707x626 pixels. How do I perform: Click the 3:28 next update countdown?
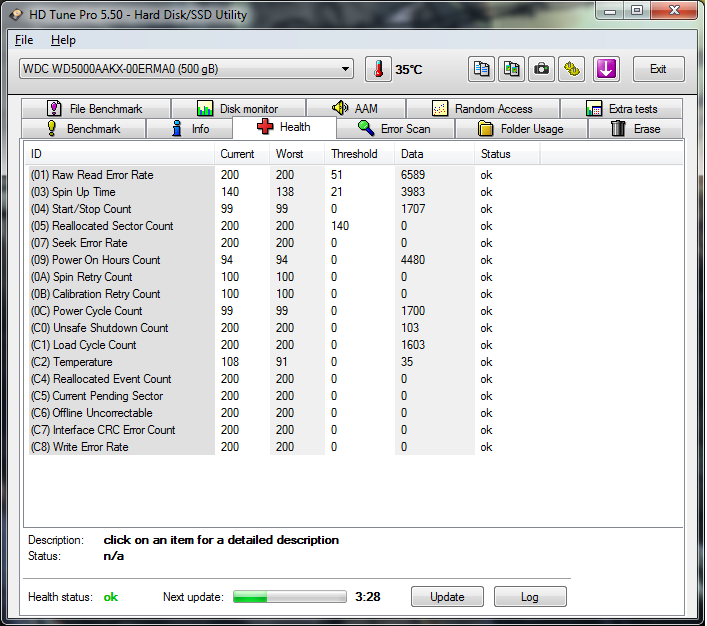(367, 597)
